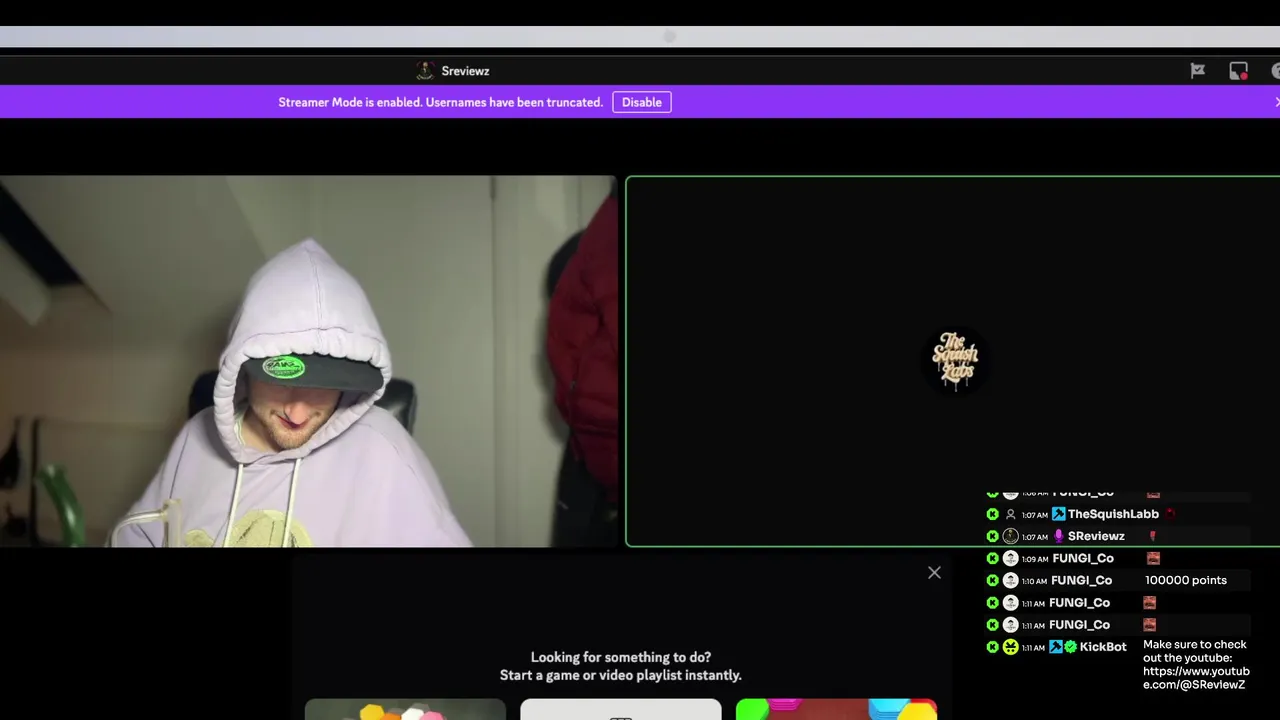The width and height of the screenshot is (1280, 720).
Task: Click the 'Streamer Mode is enabled' banner text
Action: [x=441, y=102]
